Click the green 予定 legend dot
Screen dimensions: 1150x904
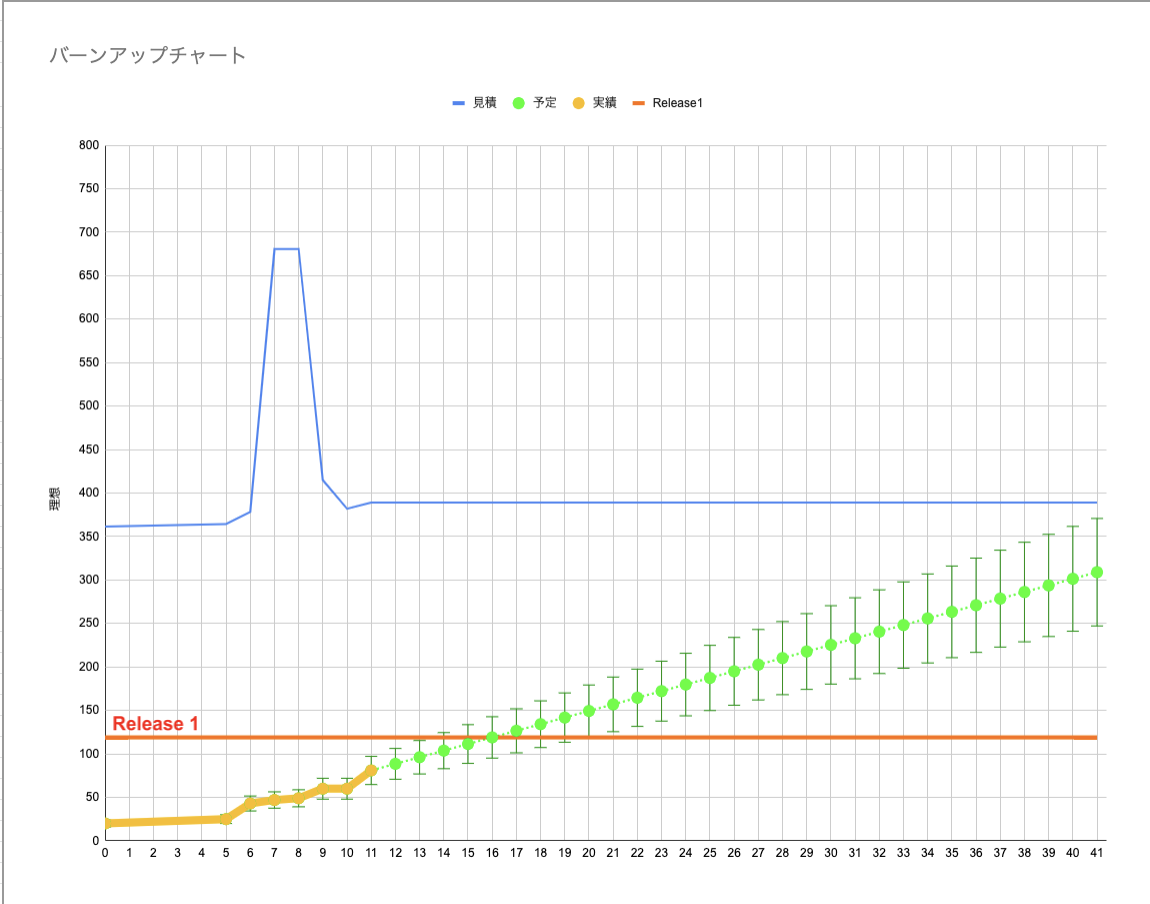pyautogui.click(x=519, y=103)
